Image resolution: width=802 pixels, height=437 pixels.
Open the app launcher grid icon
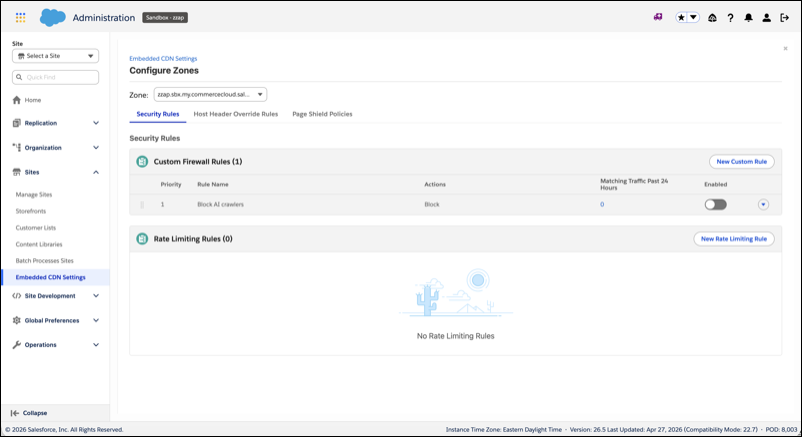tap(20, 18)
